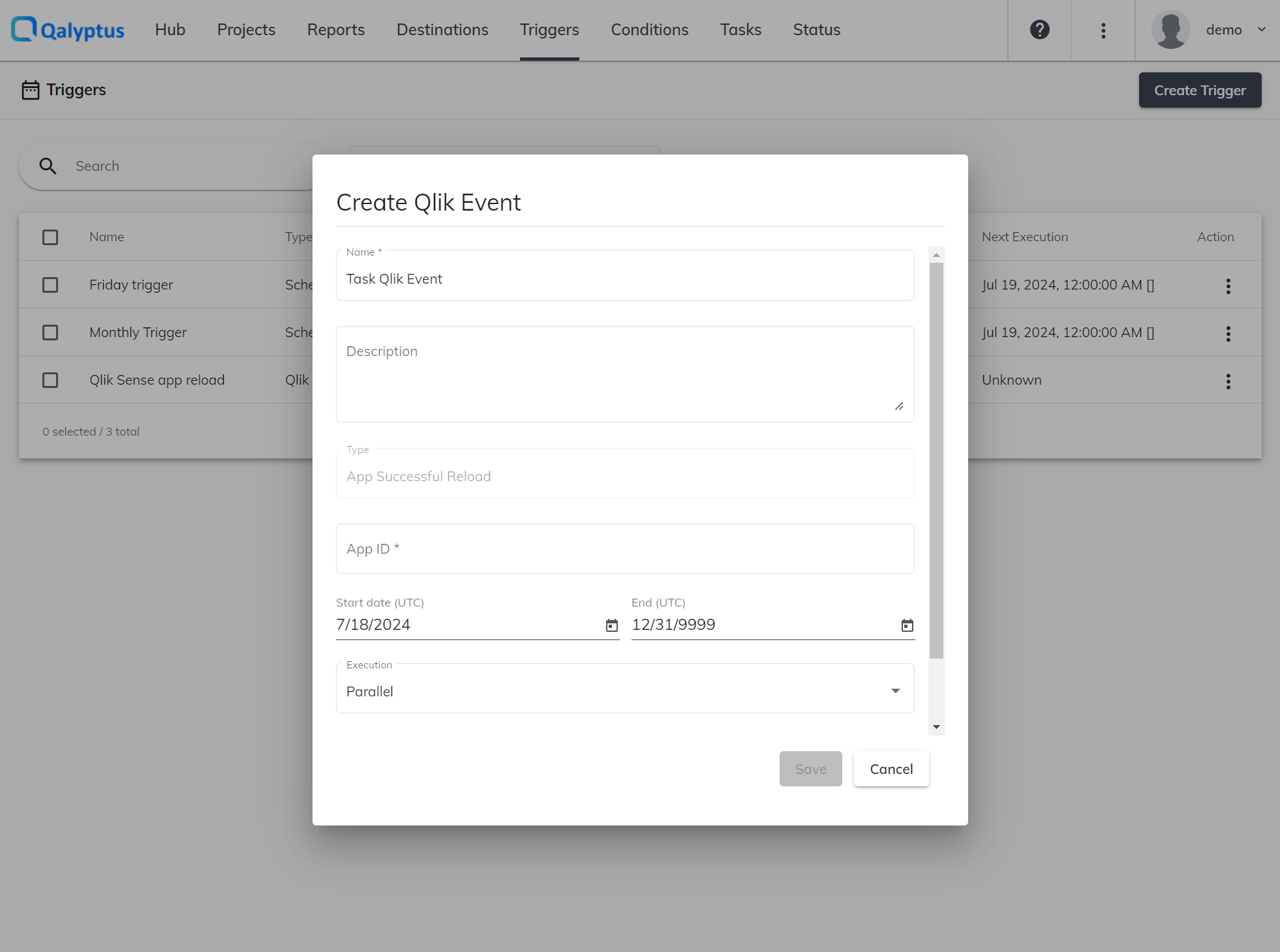The height and width of the screenshot is (952, 1280).
Task: Open action menu for Qlik Sense app reload
Action: [x=1228, y=381]
